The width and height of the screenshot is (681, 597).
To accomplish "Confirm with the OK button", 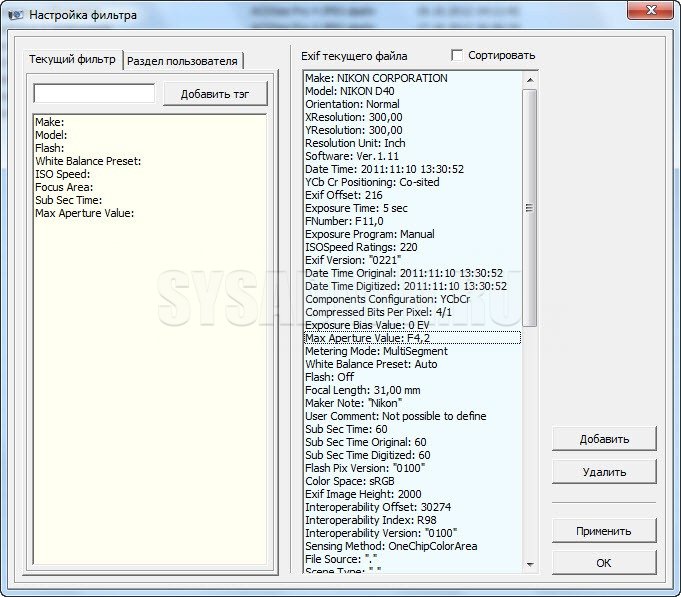I will 603,563.
